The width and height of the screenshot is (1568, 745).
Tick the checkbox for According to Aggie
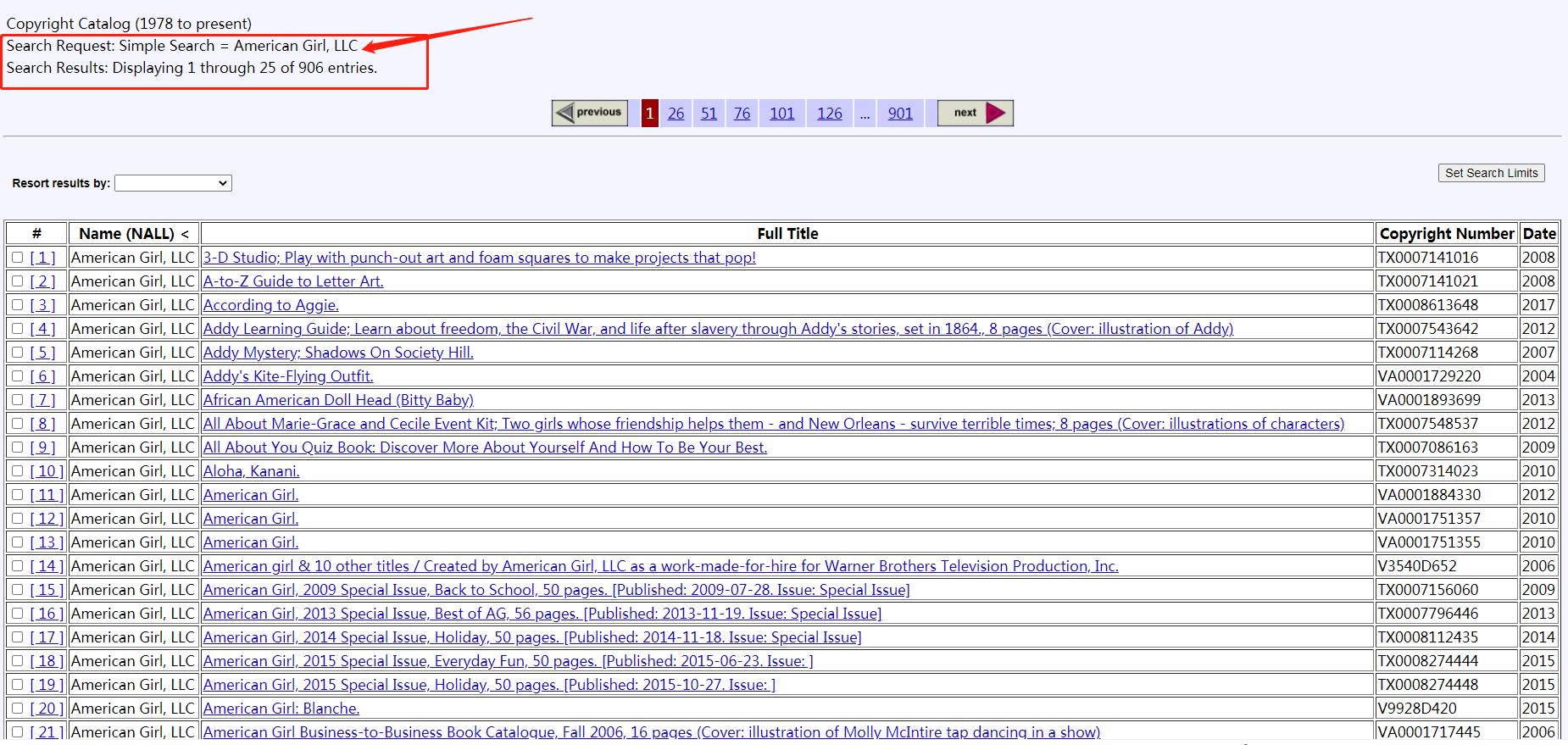(17, 305)
